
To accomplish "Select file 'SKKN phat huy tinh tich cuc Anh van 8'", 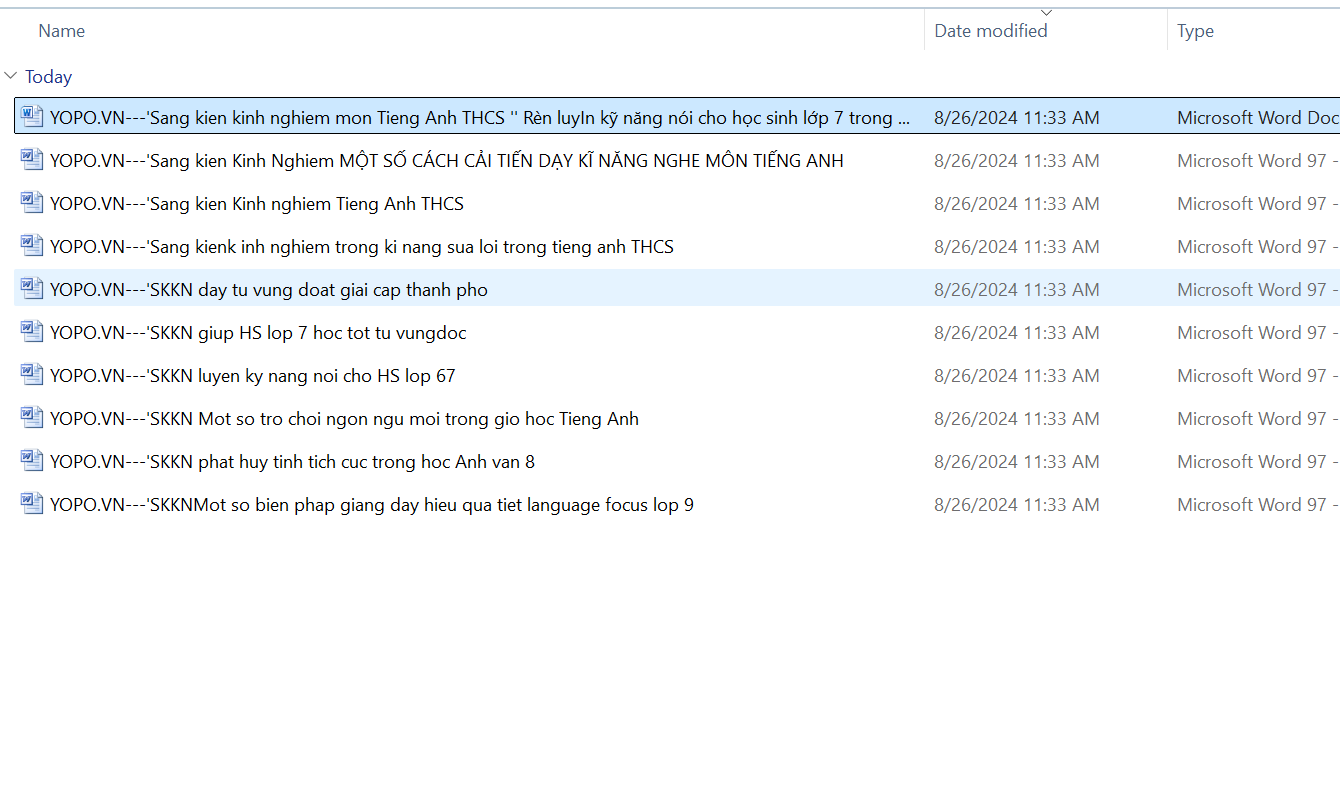I will point(292,462).
